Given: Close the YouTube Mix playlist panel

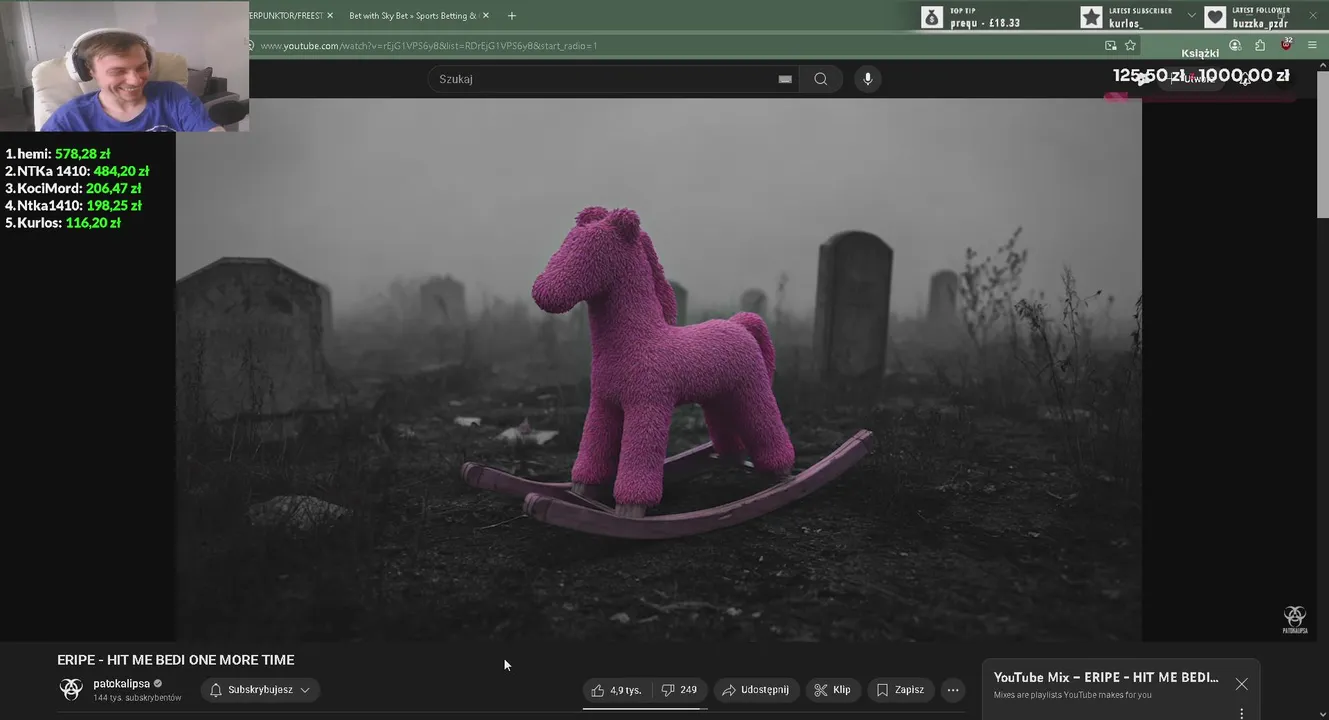Looking at the screenshot, I should click(x=1241, y=684).
